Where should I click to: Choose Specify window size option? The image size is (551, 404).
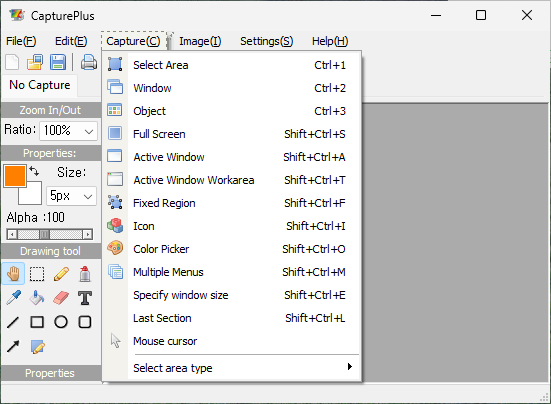[232, 295]
